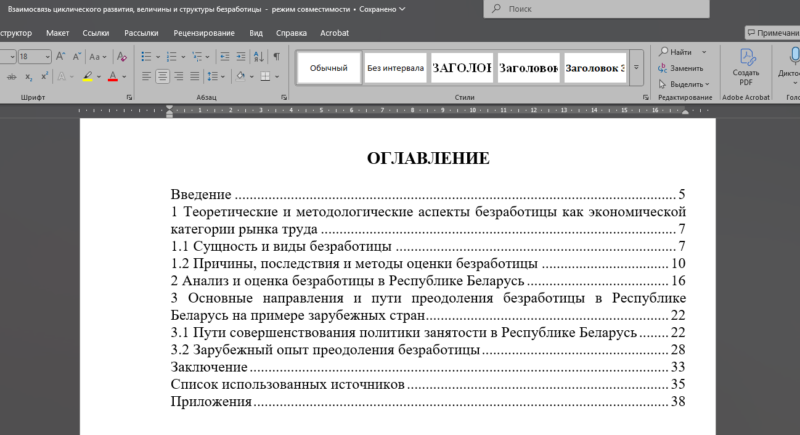The width and height of the screenshot is (800, 435).
Task: Toggle show paragraph marks pilcrow
Action: pos(276,56)
